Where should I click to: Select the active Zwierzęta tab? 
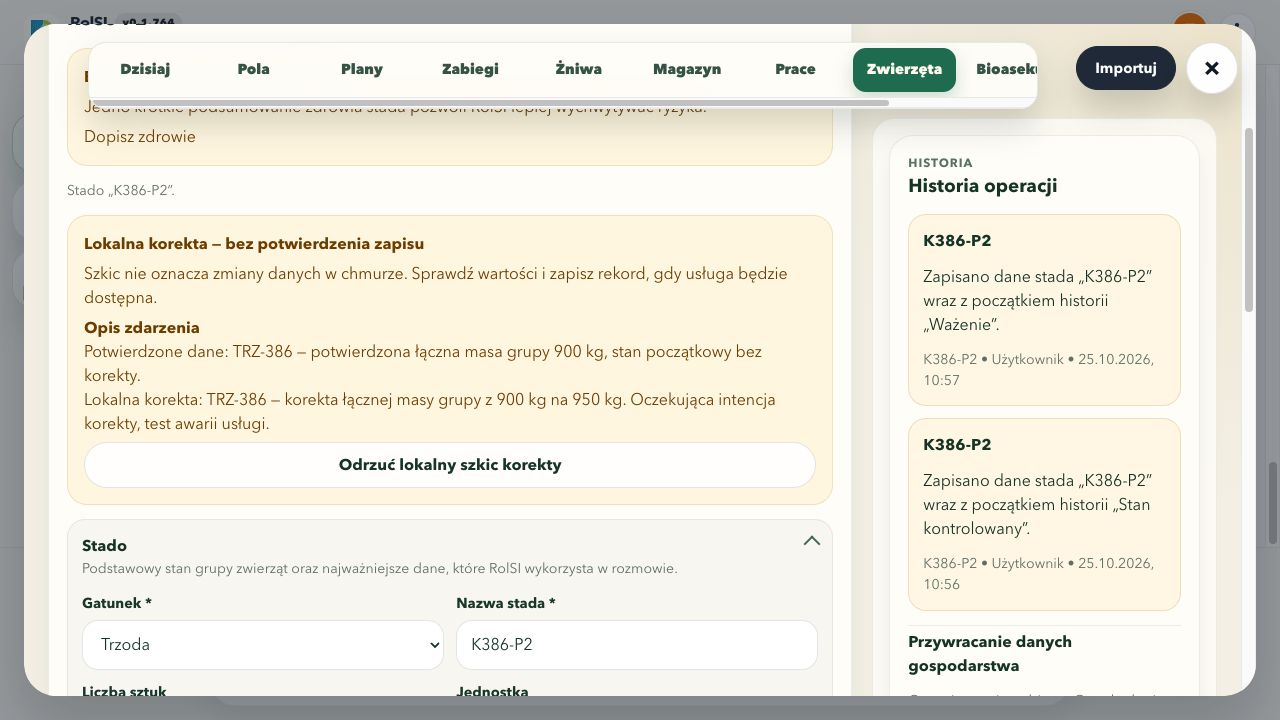(x=904, y=69)
